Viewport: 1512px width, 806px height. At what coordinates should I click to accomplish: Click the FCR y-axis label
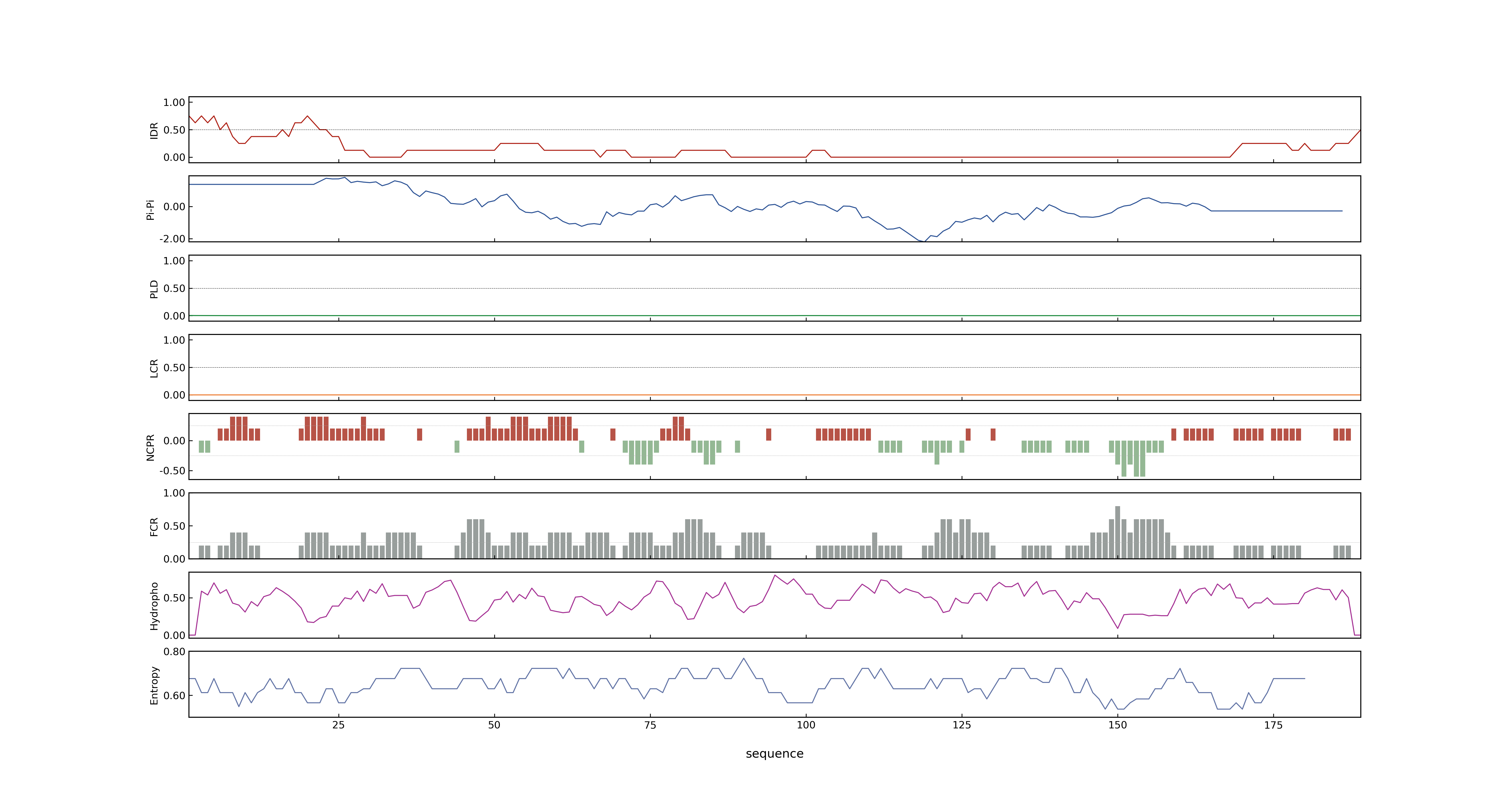pyautogui.click(x=154, y=527)
